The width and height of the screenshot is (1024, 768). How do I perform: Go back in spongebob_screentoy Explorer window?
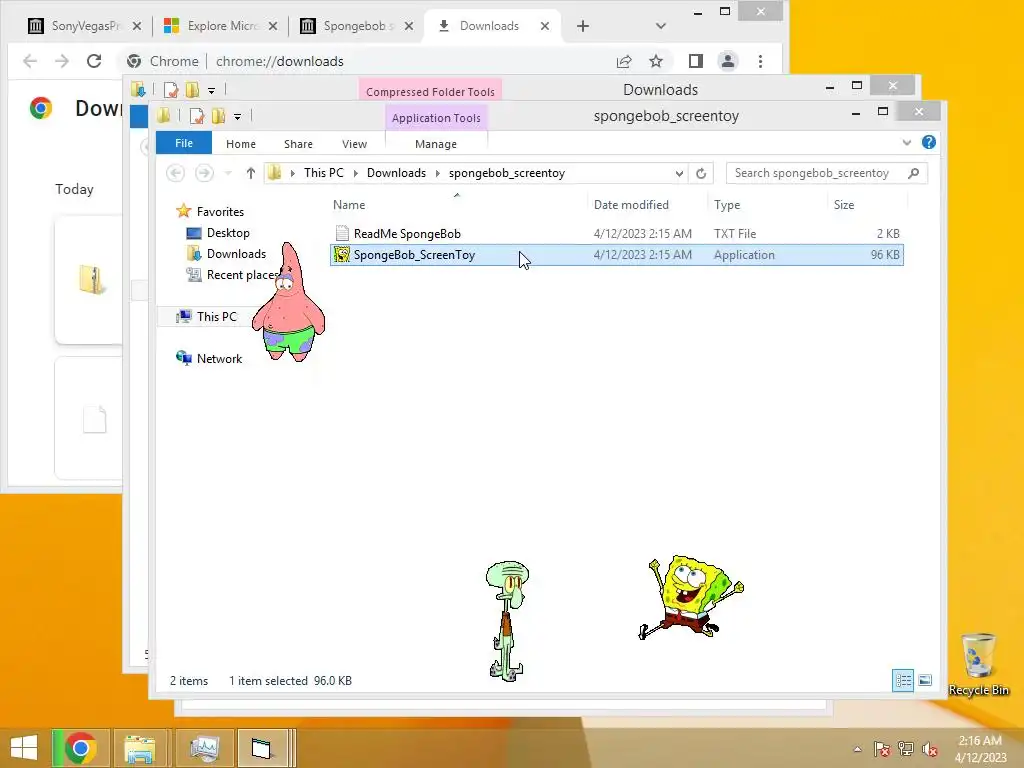175,173
